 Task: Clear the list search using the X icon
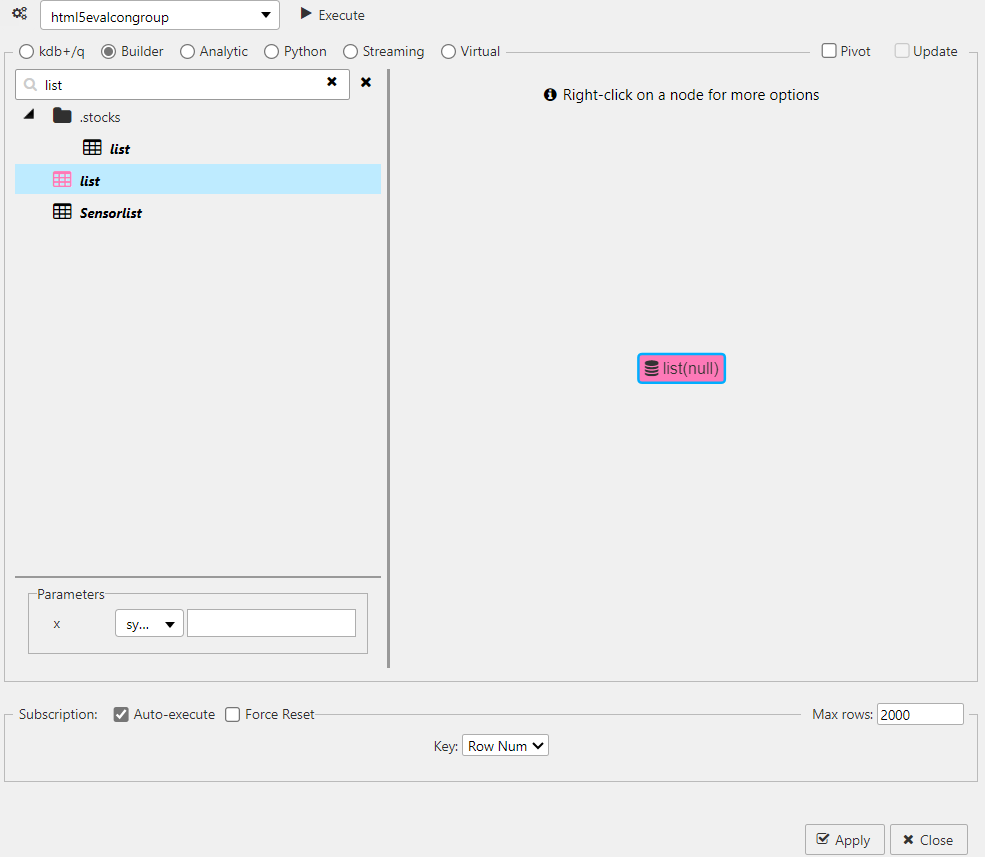click(332, 82)
